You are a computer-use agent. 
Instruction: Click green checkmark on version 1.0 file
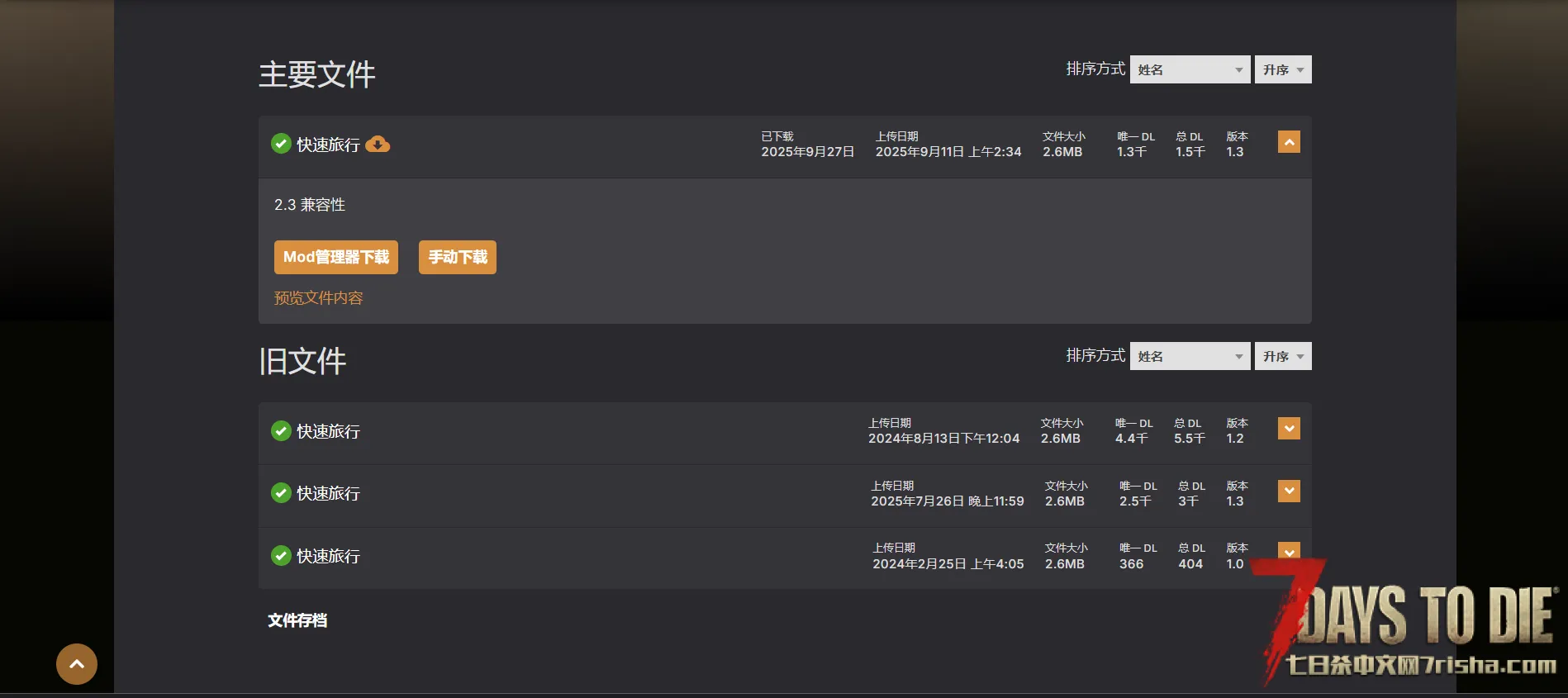[281, 556]
